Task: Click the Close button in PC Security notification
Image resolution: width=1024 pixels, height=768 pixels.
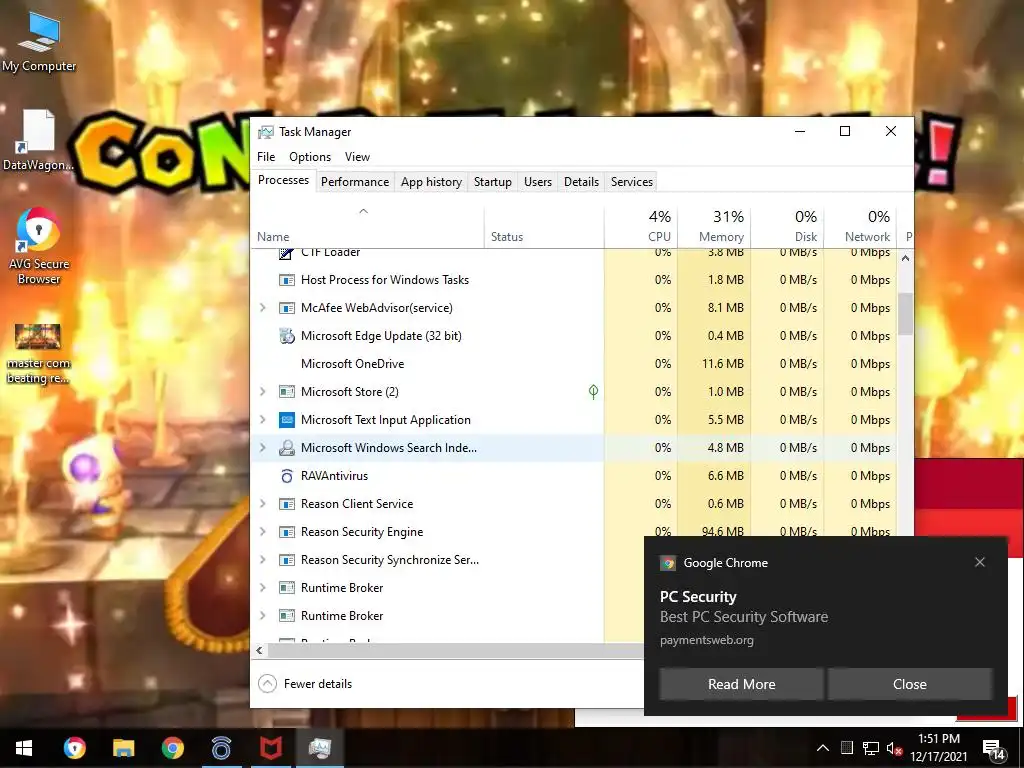Action: point(910,684)
